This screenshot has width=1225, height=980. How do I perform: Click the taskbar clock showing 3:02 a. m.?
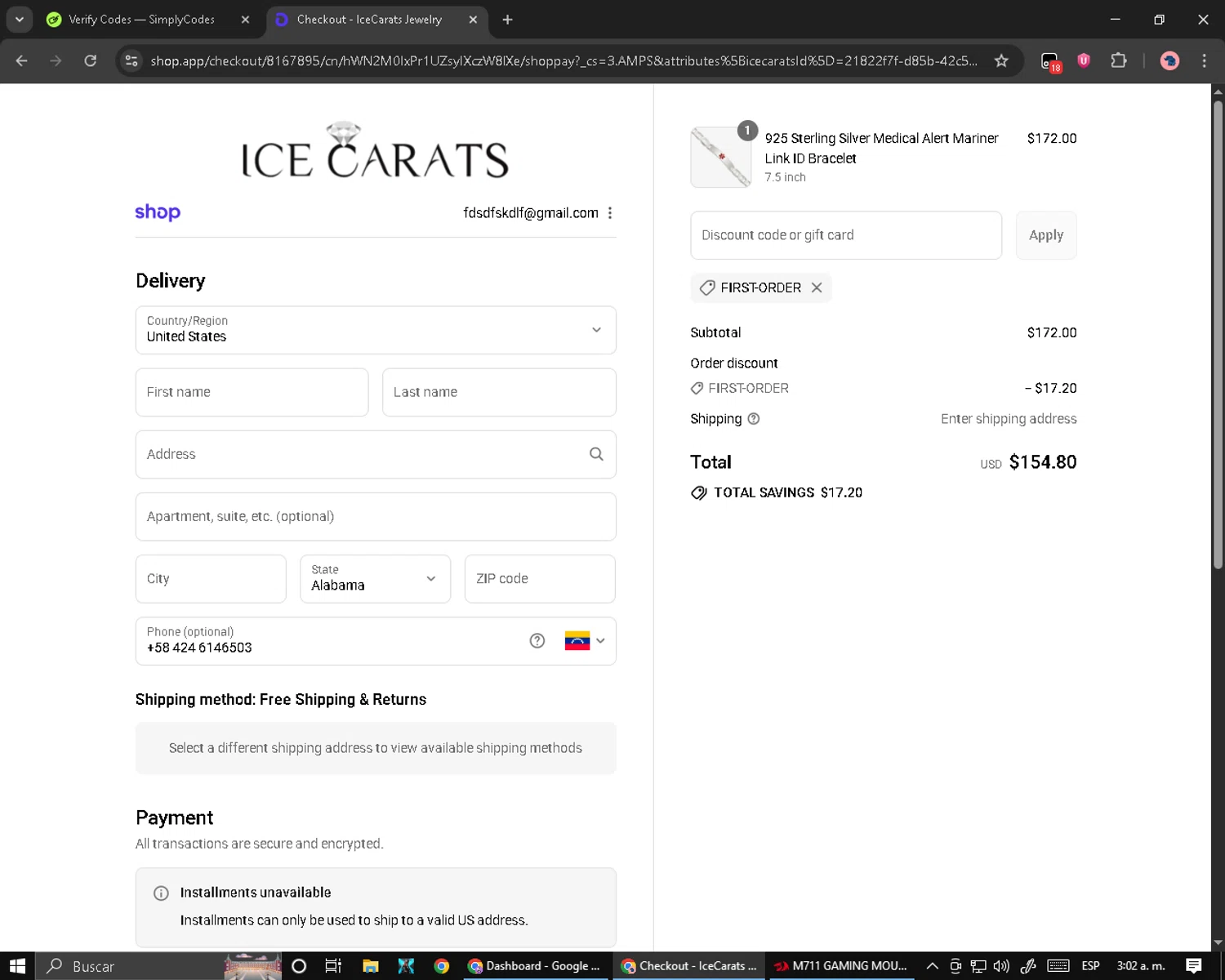click(1141, 966)
